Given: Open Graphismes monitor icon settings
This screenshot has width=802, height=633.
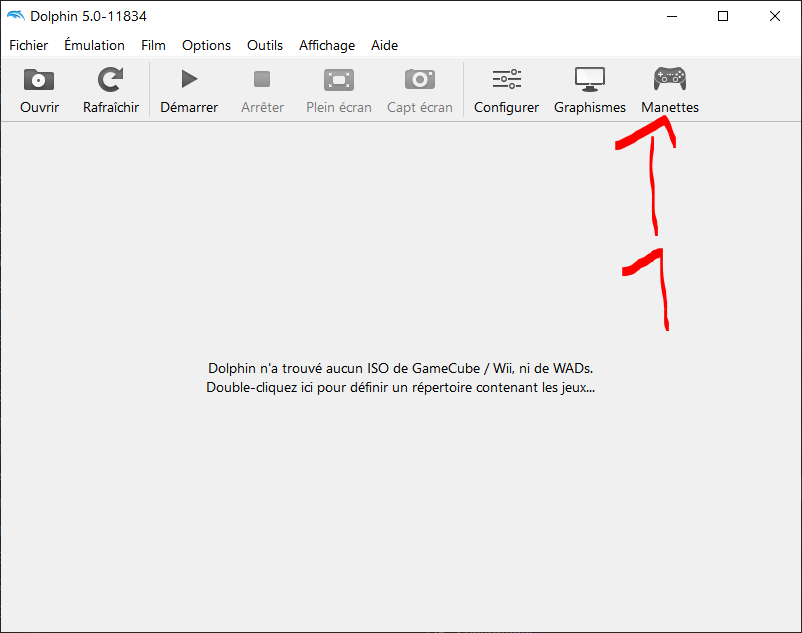Looking at the screenshot, I should 589,80.
